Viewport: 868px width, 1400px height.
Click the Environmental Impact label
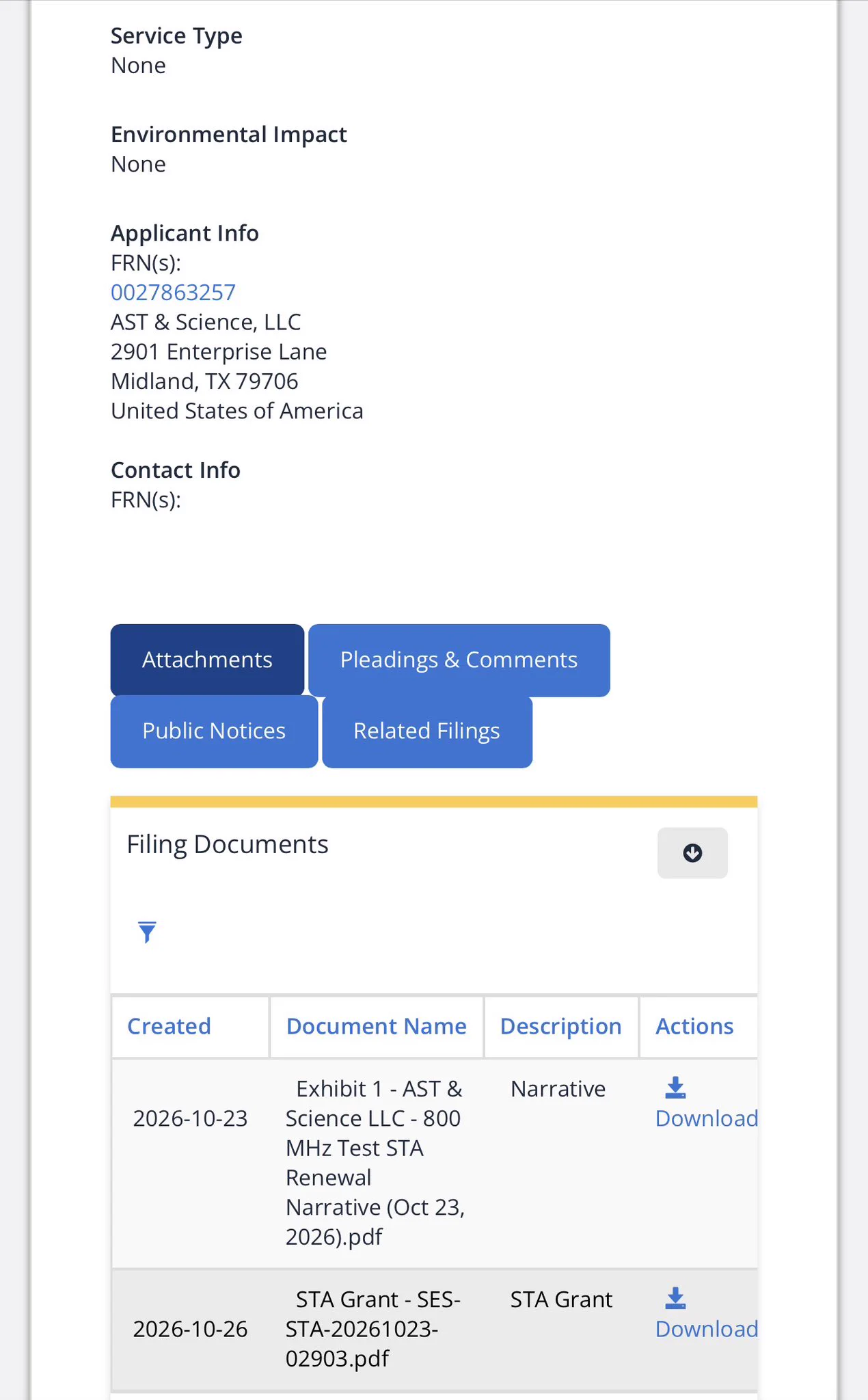click(229, 135)
